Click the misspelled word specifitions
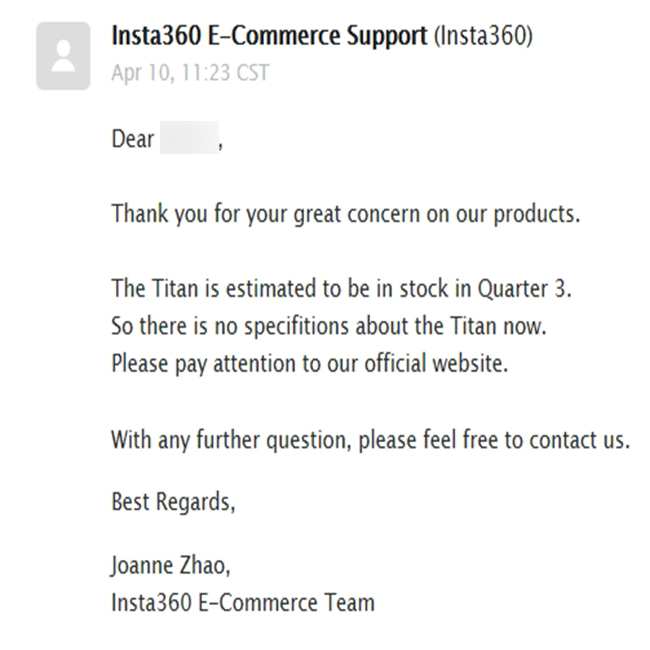Screen dimensions: 650x650 click(x=296, y=326)
